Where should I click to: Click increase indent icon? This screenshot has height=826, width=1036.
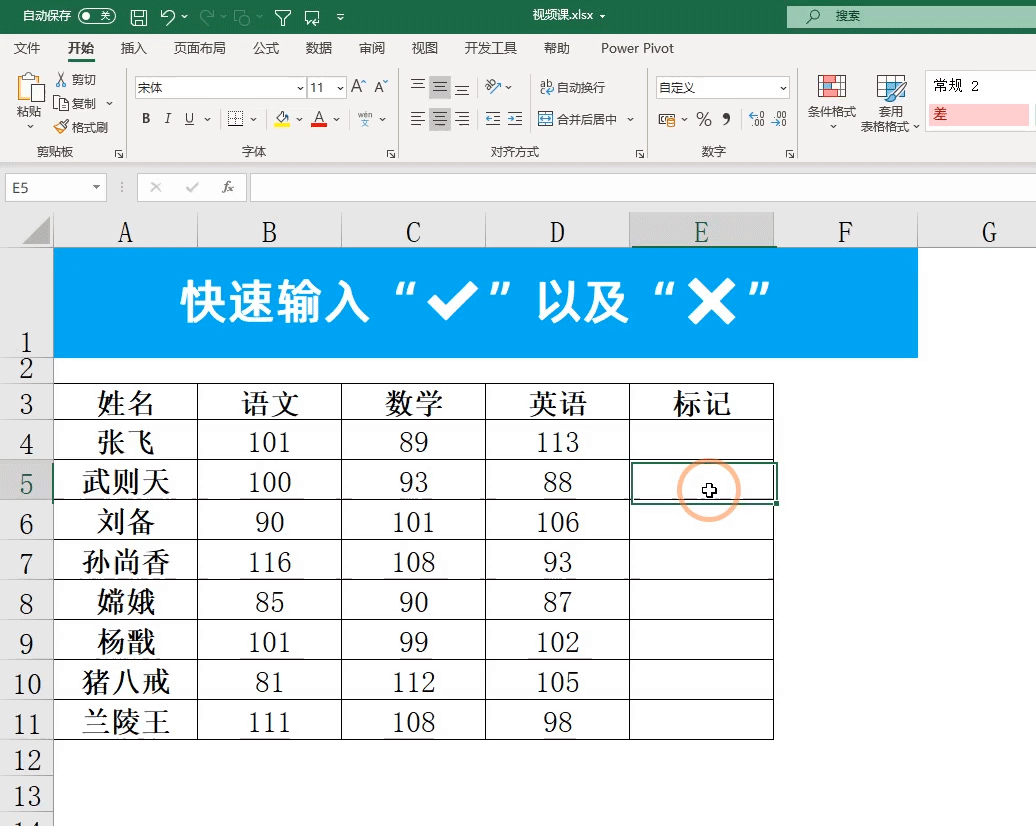point(515,119)
